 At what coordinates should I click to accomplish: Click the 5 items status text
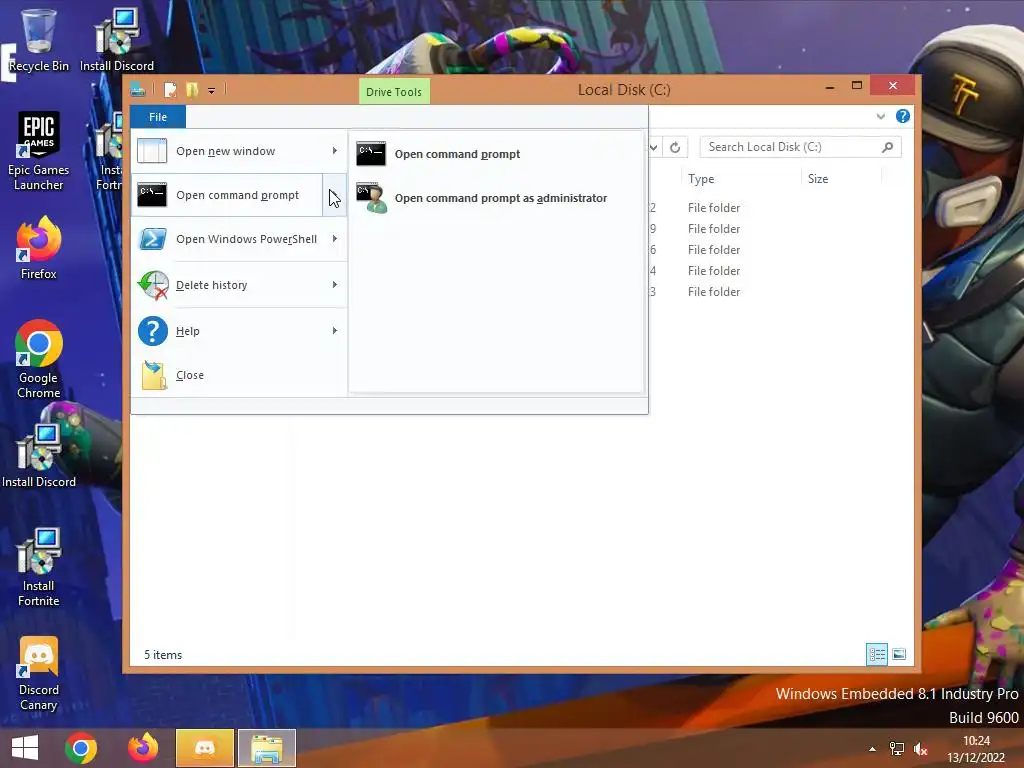click(x=163, y=655)
